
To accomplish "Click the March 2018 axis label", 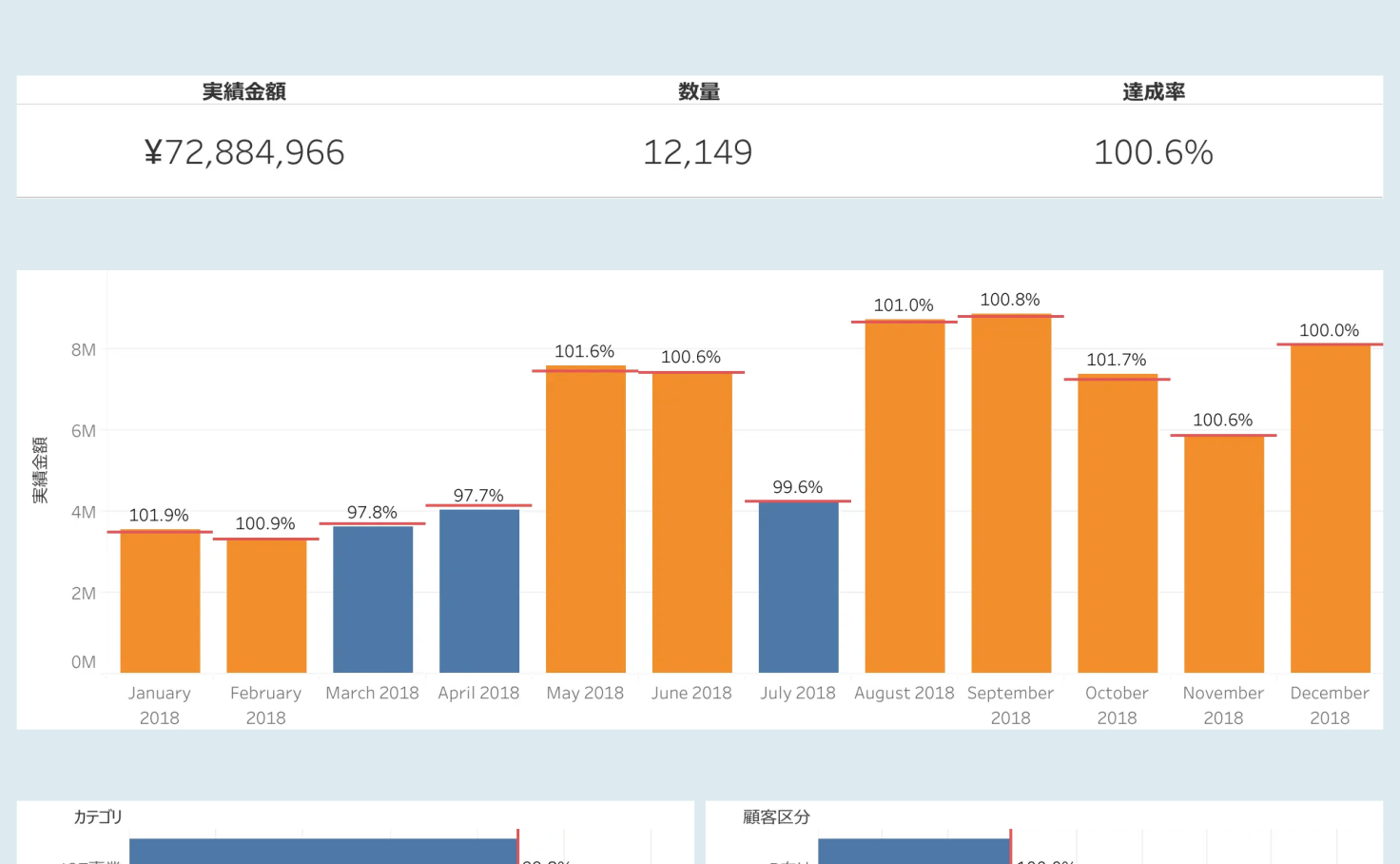I will pyautogui.click(x=372, y=693).
